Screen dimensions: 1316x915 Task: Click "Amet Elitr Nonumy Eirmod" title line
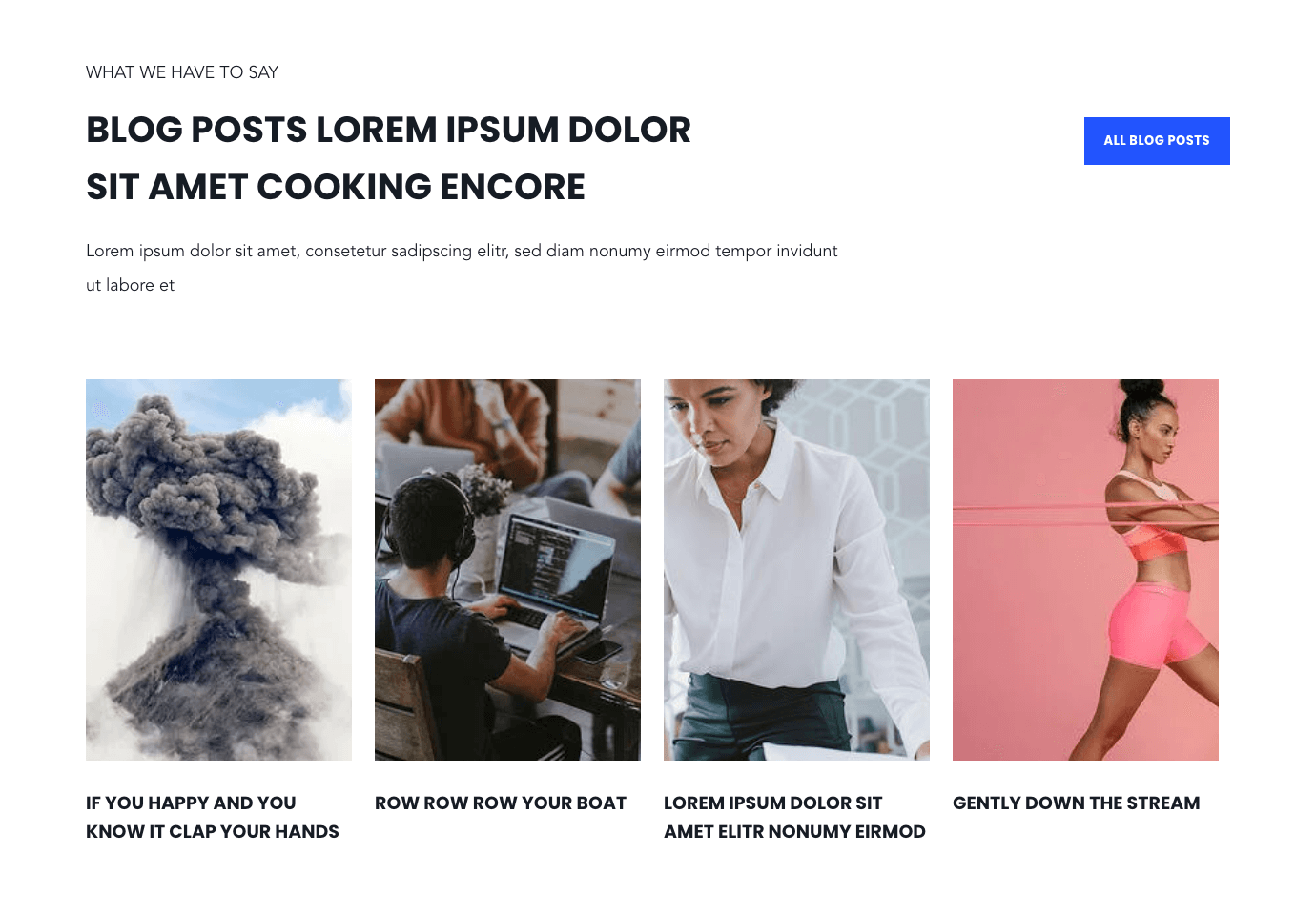[794, 832]
